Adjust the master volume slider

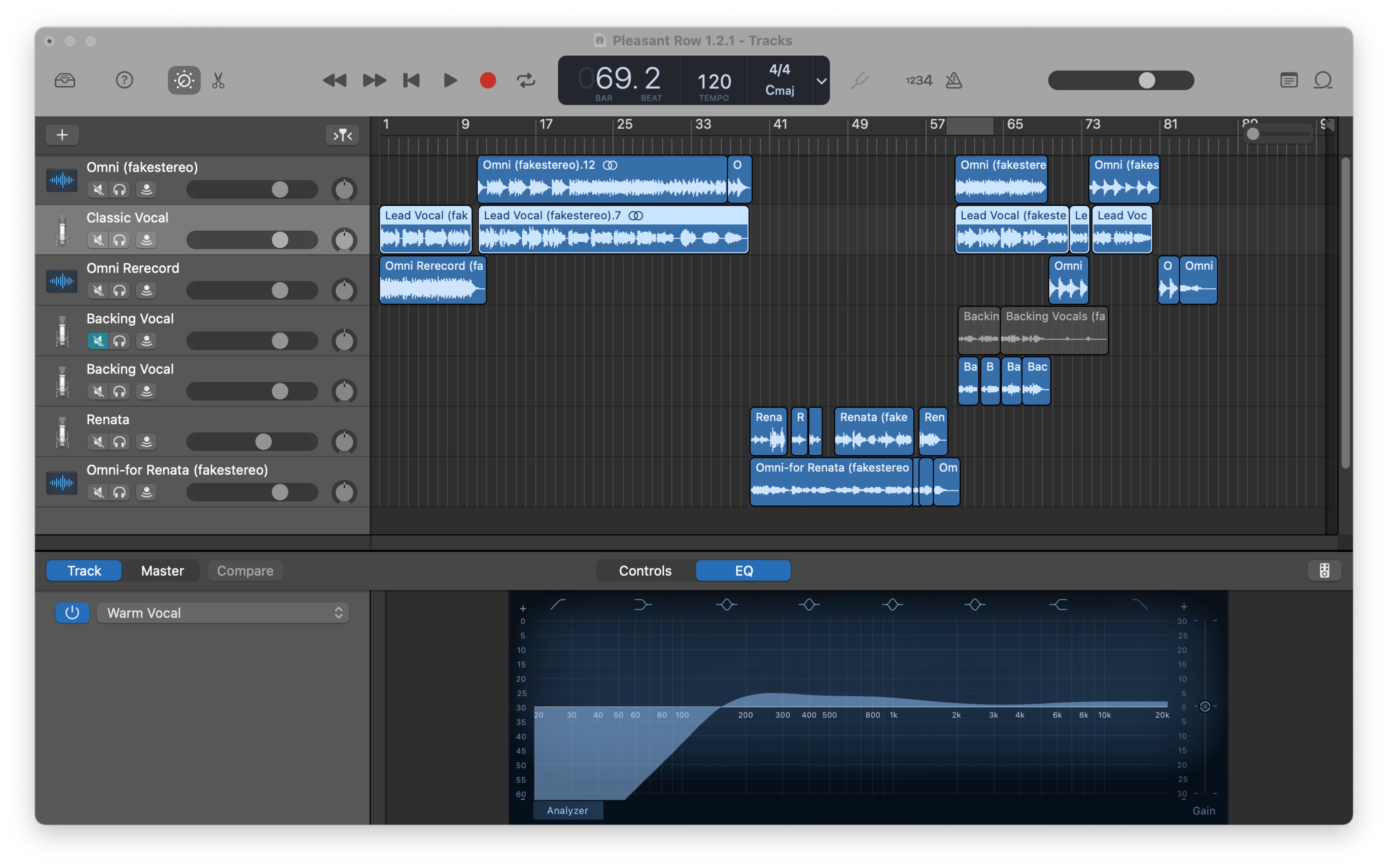pos(1121,80)
